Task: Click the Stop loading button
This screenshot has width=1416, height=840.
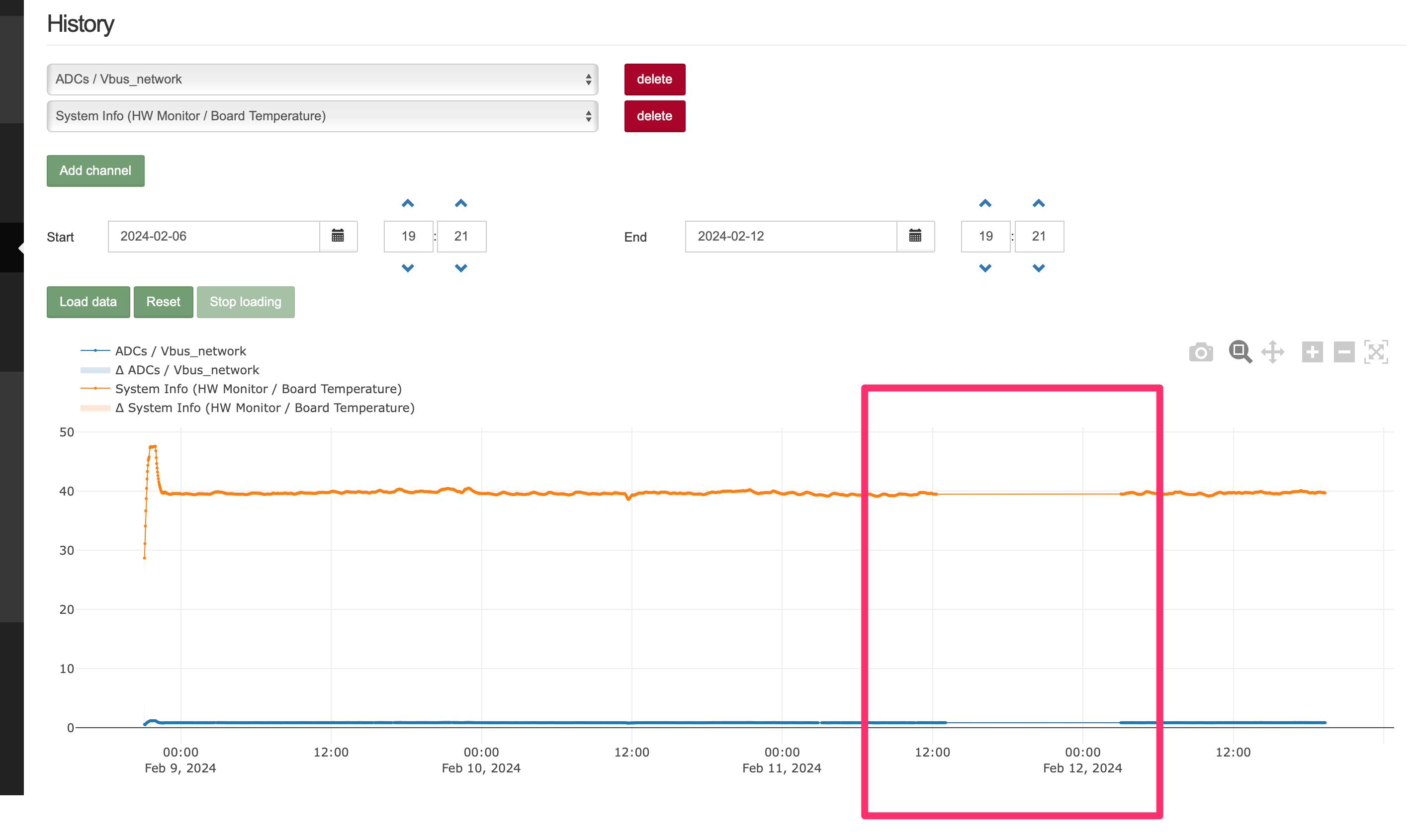Action: [x=246, y=302]
